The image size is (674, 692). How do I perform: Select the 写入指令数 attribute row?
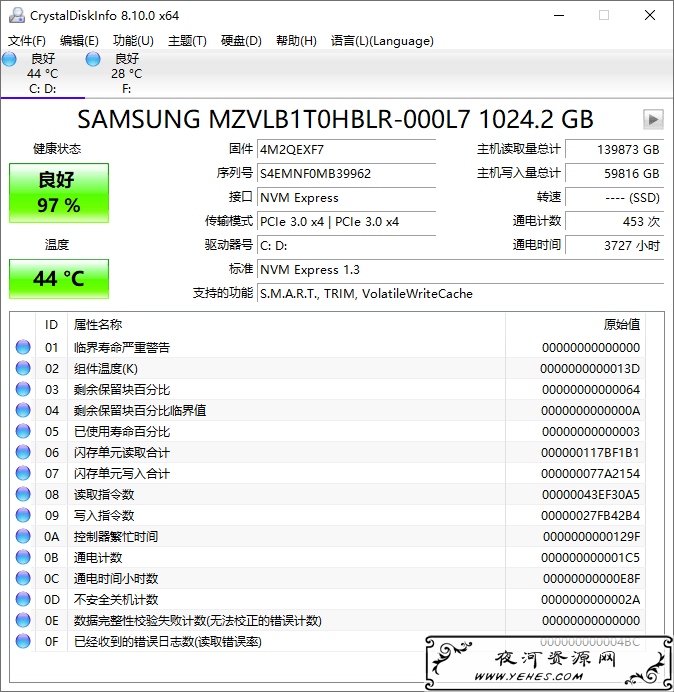point(328,515)
